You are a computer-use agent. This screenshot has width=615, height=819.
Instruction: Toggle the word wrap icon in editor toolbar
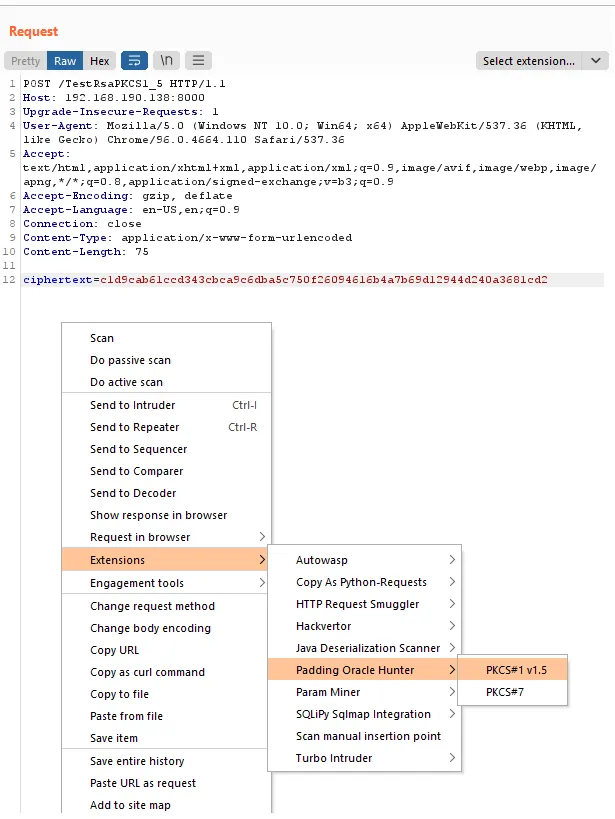point(134,61)
